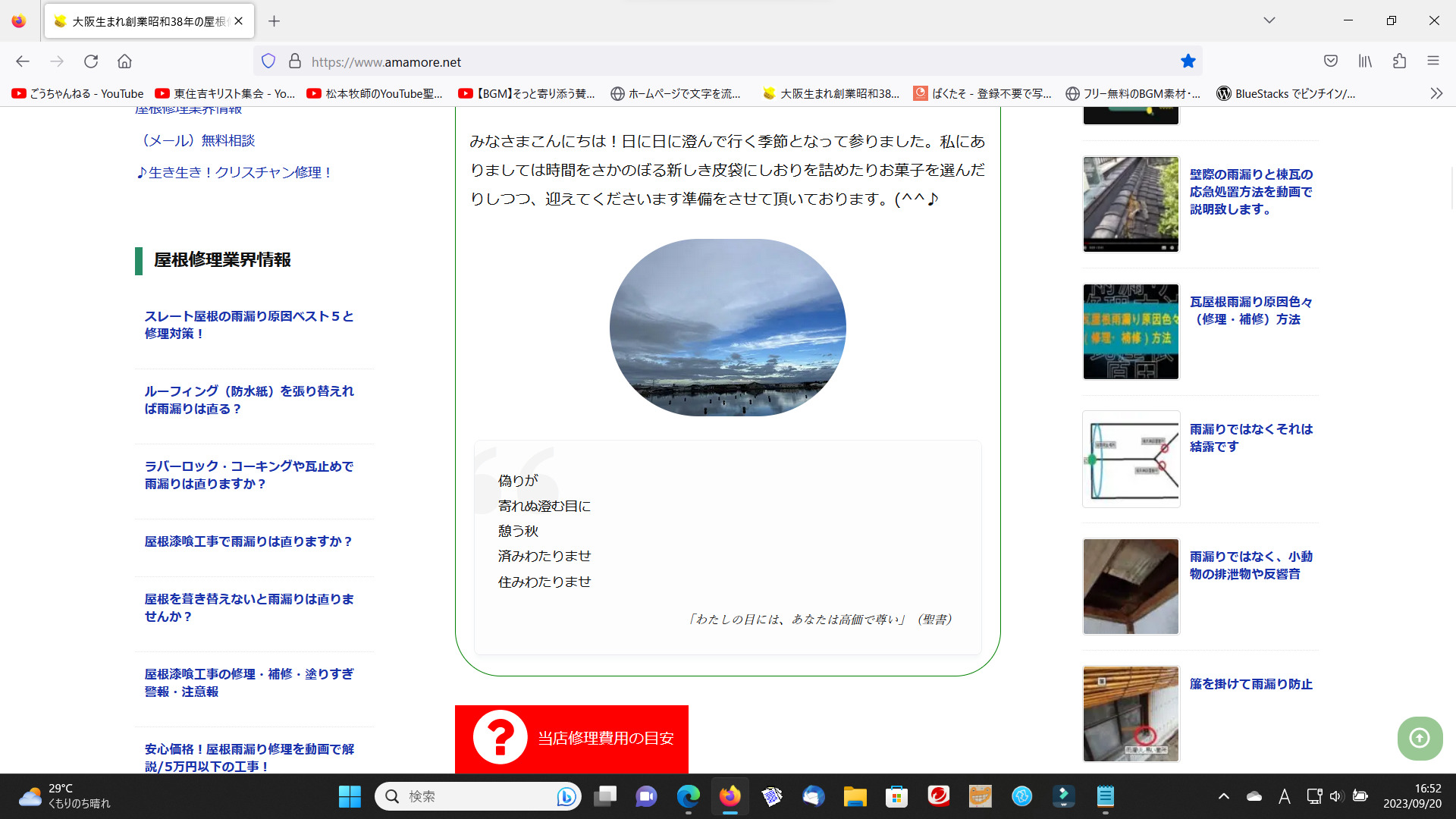Click the oval sky photo

coord(728,328)
